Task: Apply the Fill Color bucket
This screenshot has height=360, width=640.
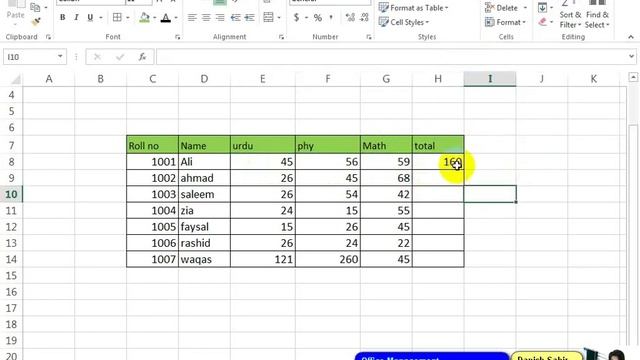Action: click(x=144, y=18)
